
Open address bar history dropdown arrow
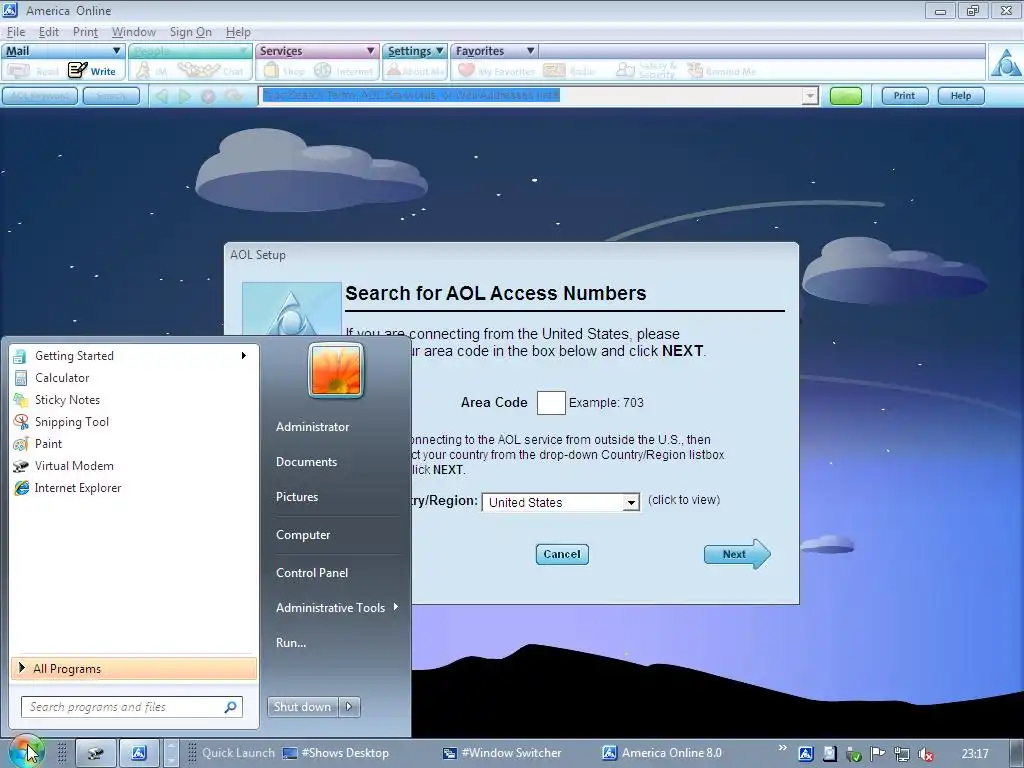810,96
